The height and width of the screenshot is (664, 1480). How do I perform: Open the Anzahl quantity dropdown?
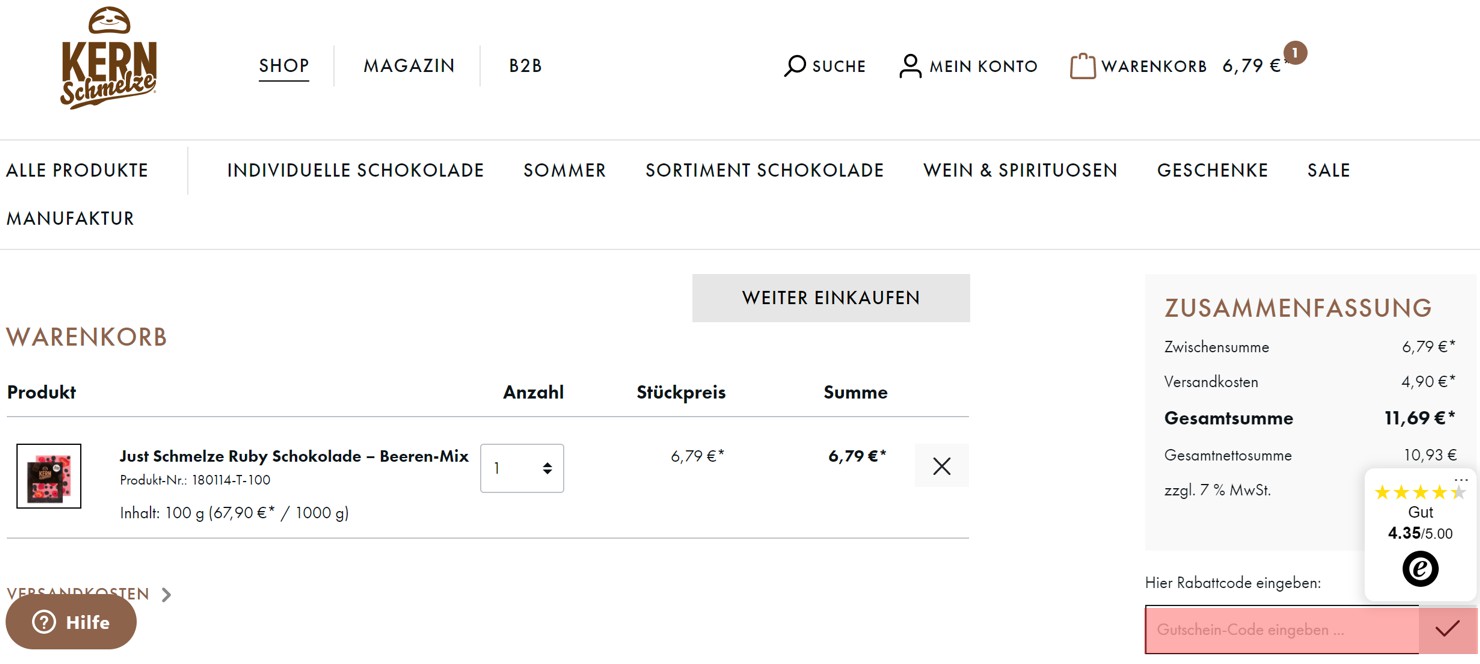click(x=522, y=468)
